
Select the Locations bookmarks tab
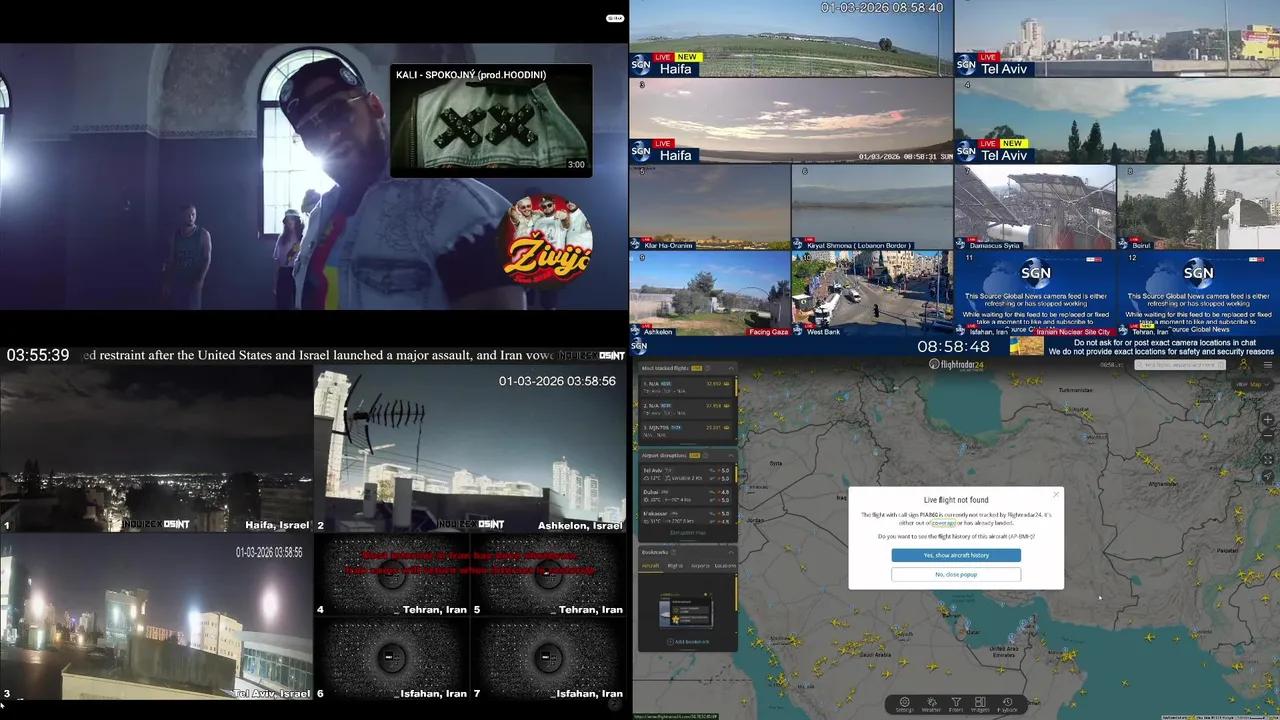[x=725, y=566]
